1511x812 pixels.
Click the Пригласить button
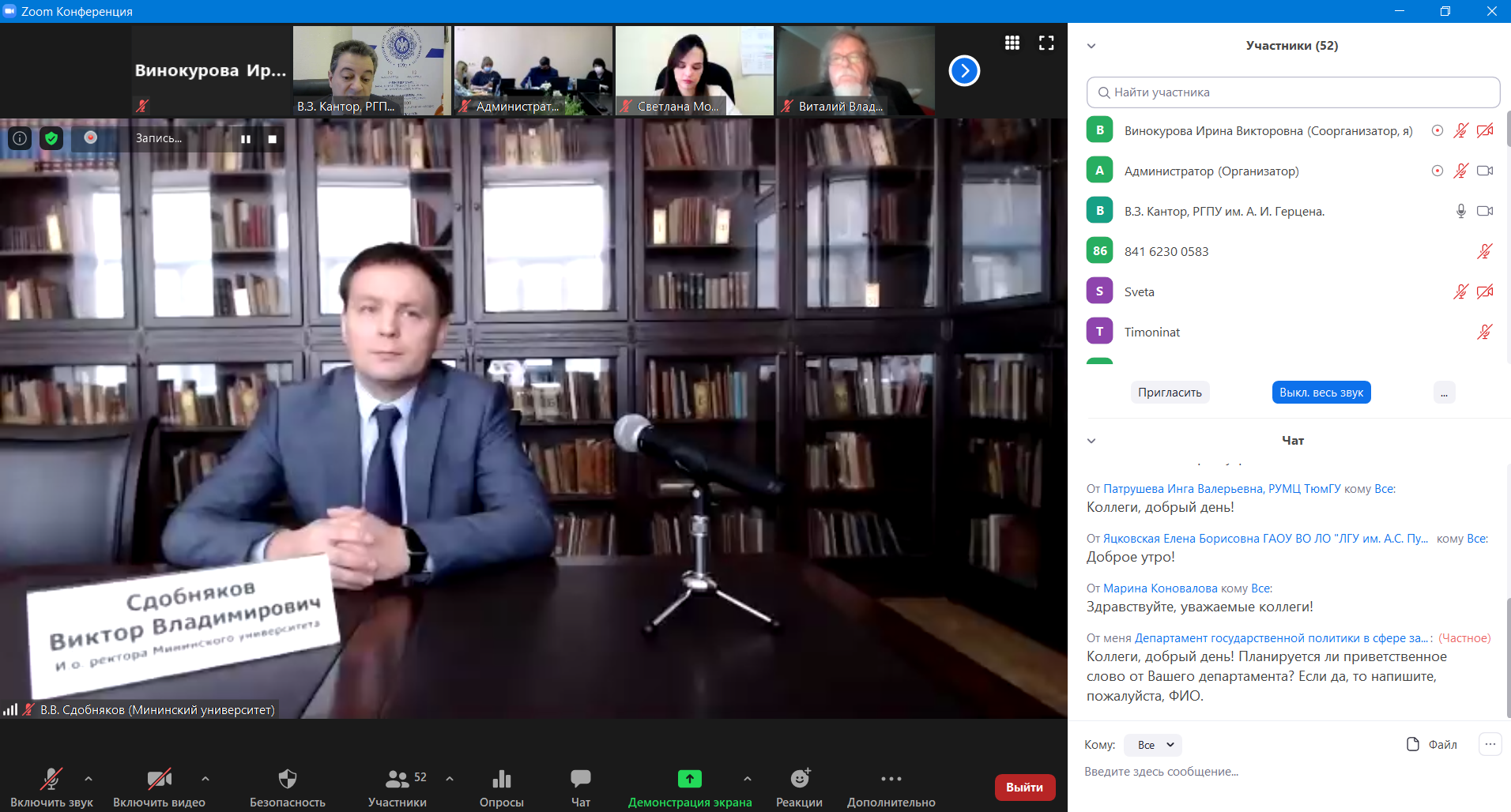pyautogui.click(x=1170, y=393)
